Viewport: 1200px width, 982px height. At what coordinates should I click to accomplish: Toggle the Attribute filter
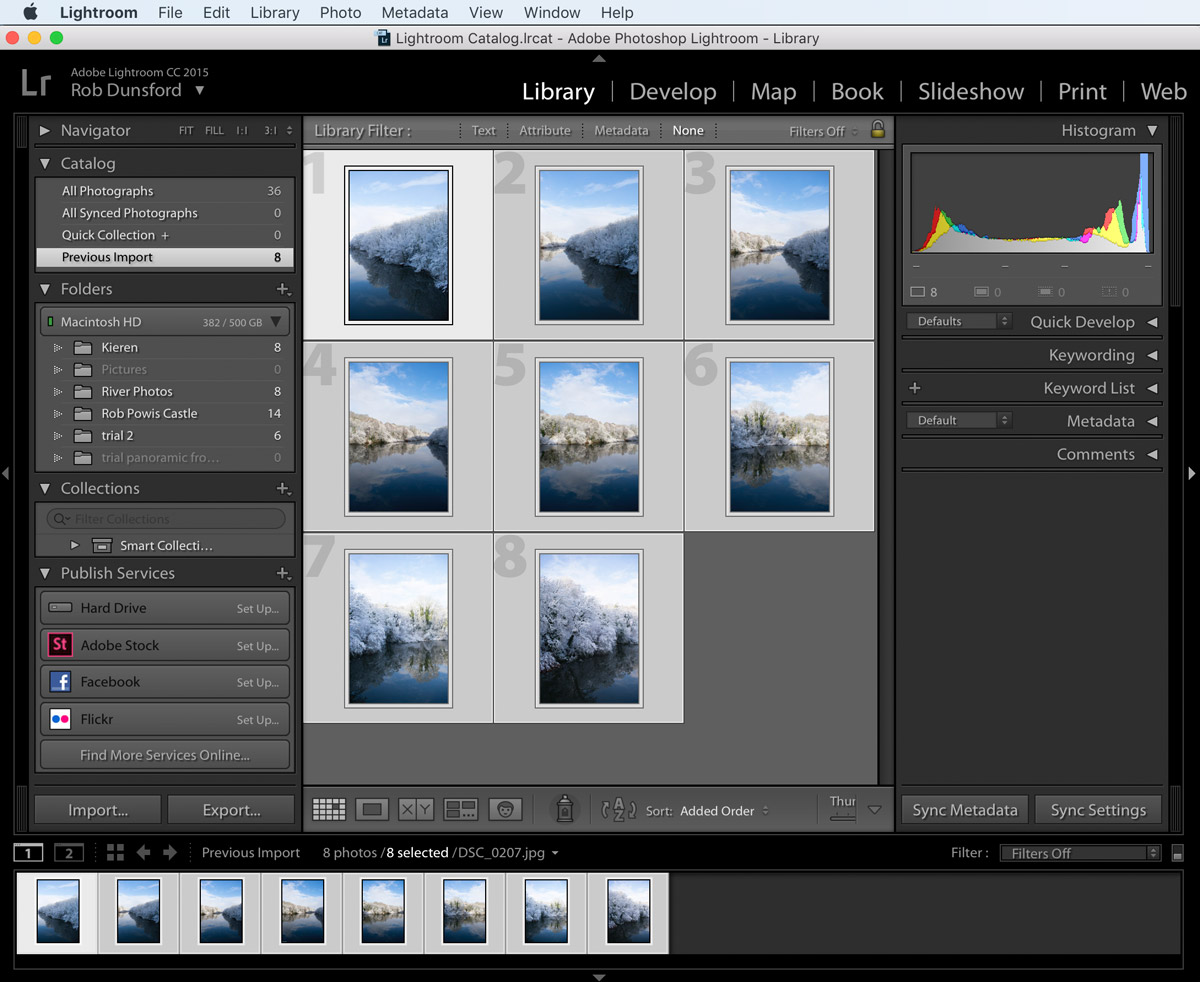(545, 130)
